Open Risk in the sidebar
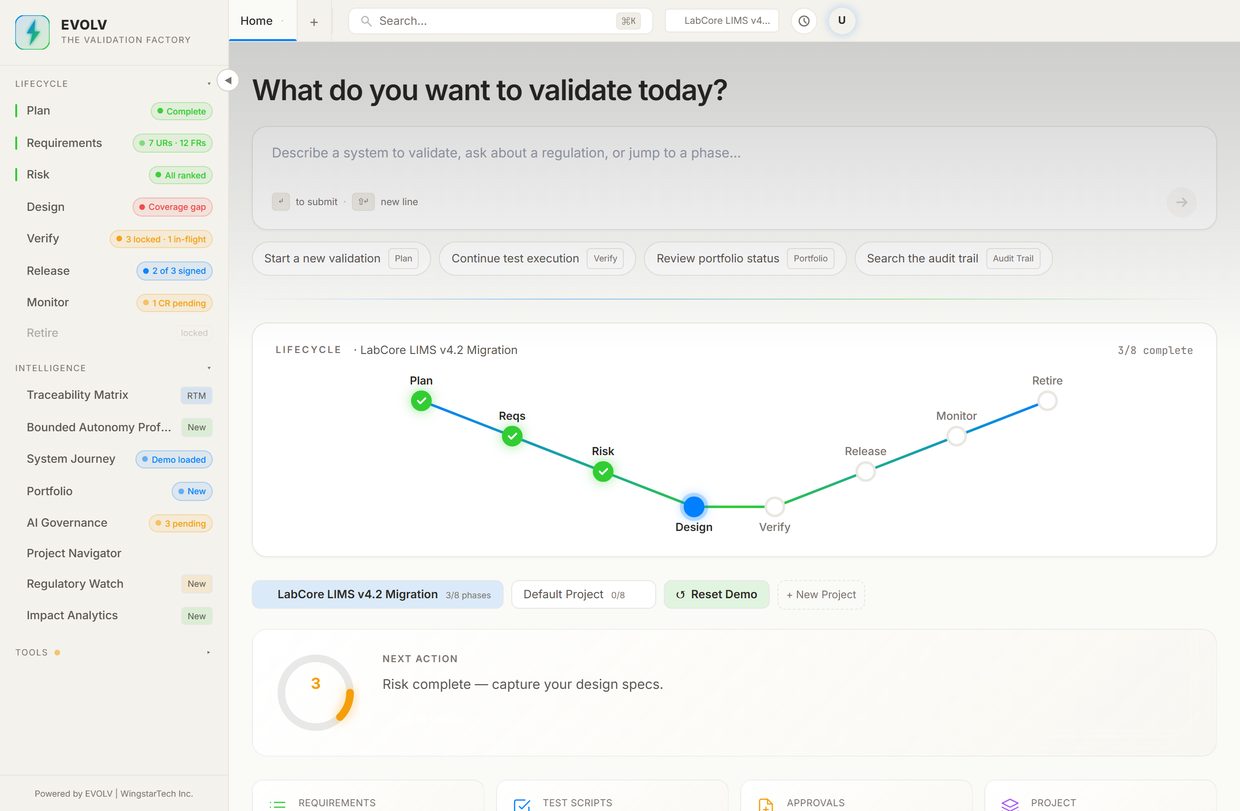 pos(114,175)
